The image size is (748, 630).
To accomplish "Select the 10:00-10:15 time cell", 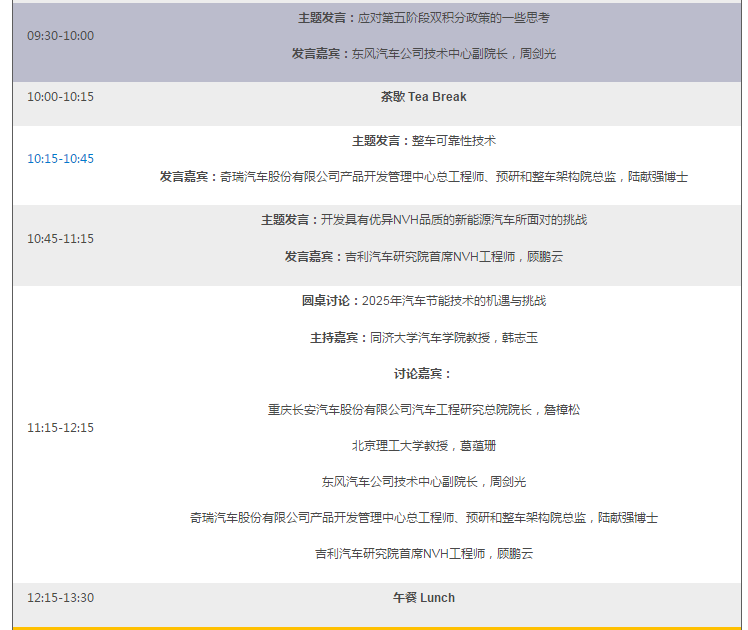I will pyautogui.click(x=60, y=97).
